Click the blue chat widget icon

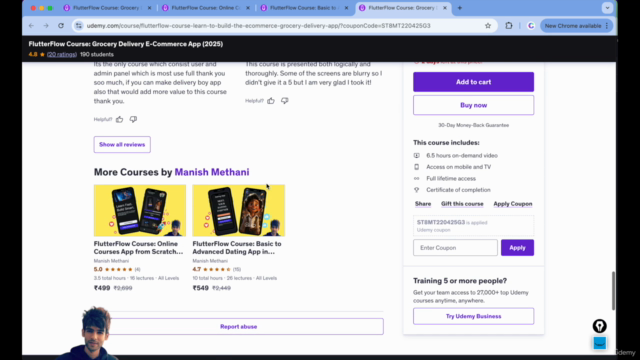tap(600, 343)
